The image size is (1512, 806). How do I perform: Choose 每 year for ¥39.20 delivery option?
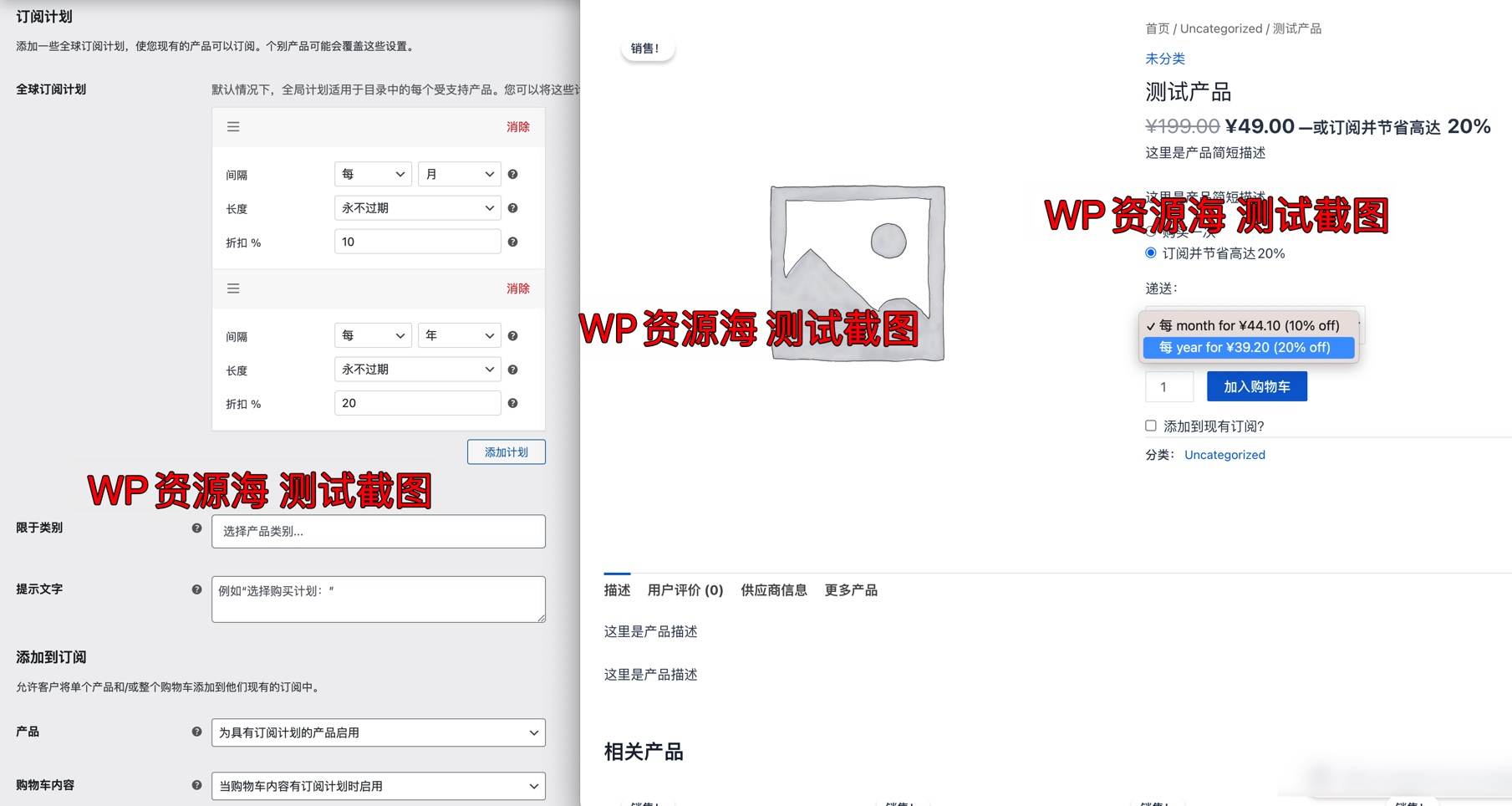point(1249,348)
